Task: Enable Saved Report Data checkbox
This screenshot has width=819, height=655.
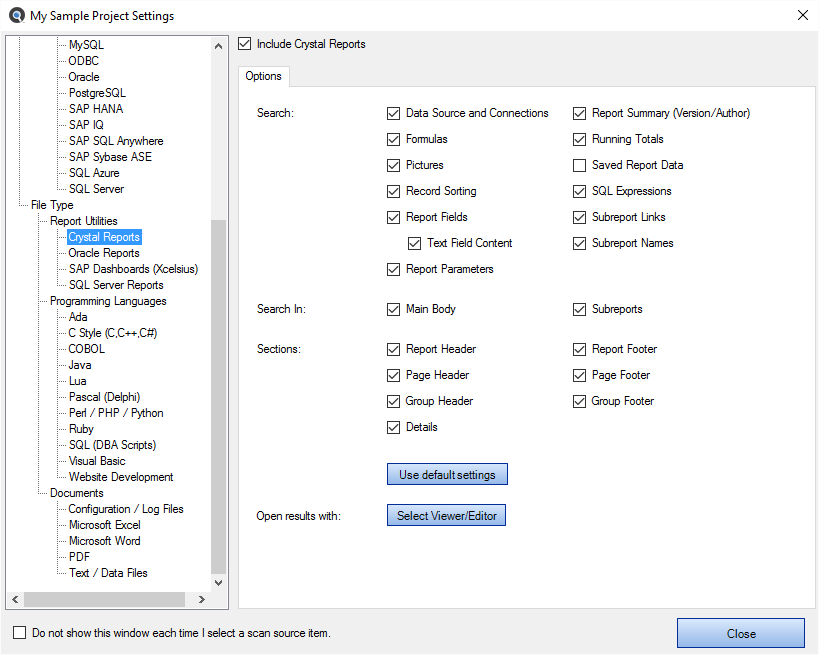Action: click(x=579, y=165)
